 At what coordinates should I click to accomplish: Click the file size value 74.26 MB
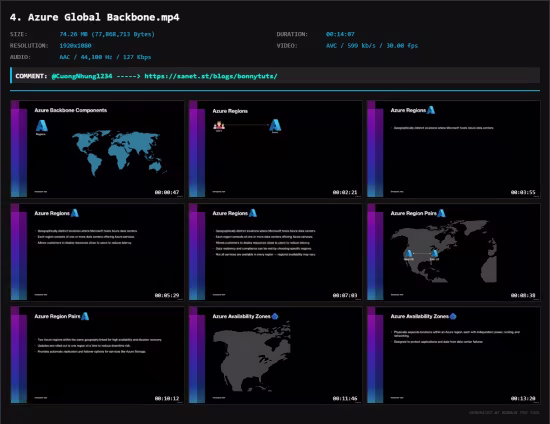[x=107, y=34]
